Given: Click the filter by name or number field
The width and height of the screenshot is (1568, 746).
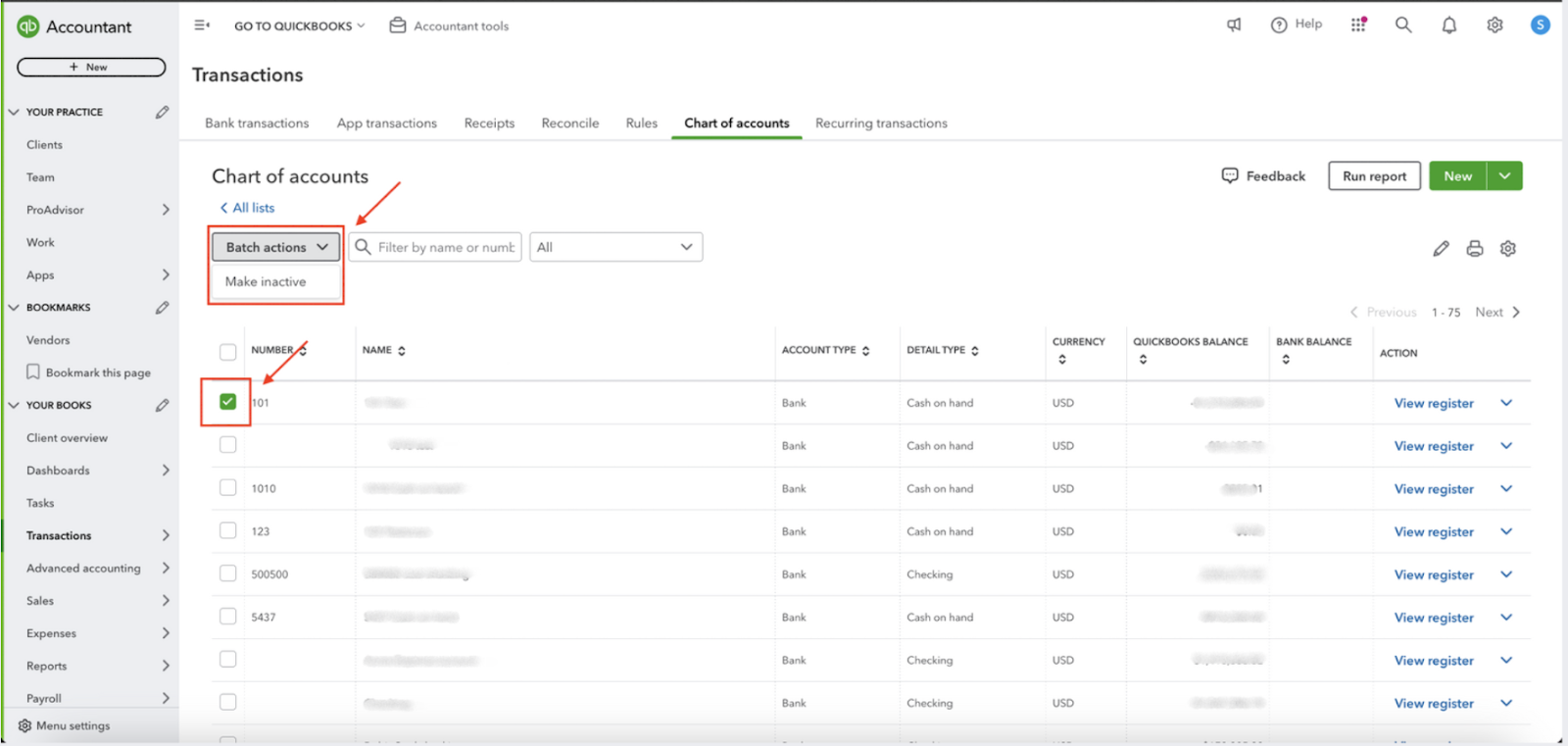Looking at the screenshot, I should pos(435,247).
